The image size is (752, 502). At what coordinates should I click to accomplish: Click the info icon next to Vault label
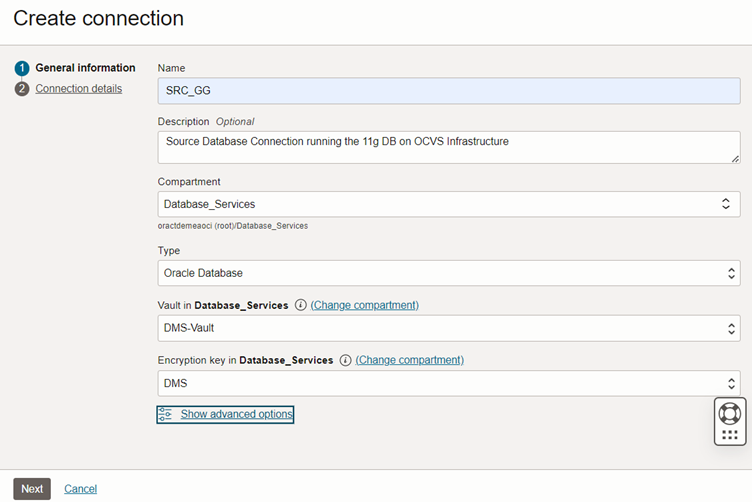(x=300, y=305)
